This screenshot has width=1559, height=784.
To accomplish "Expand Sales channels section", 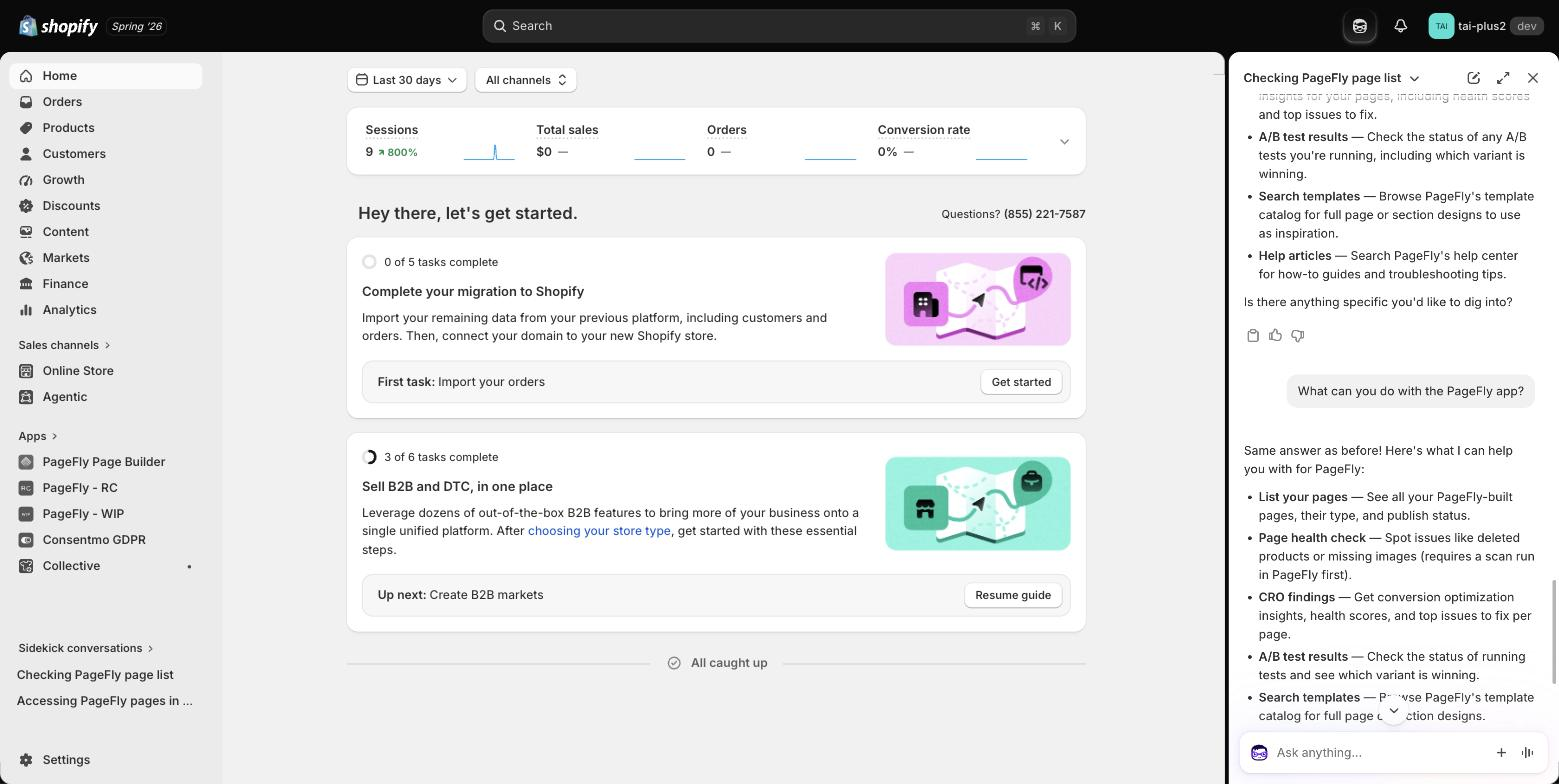I will pos(64,345).
